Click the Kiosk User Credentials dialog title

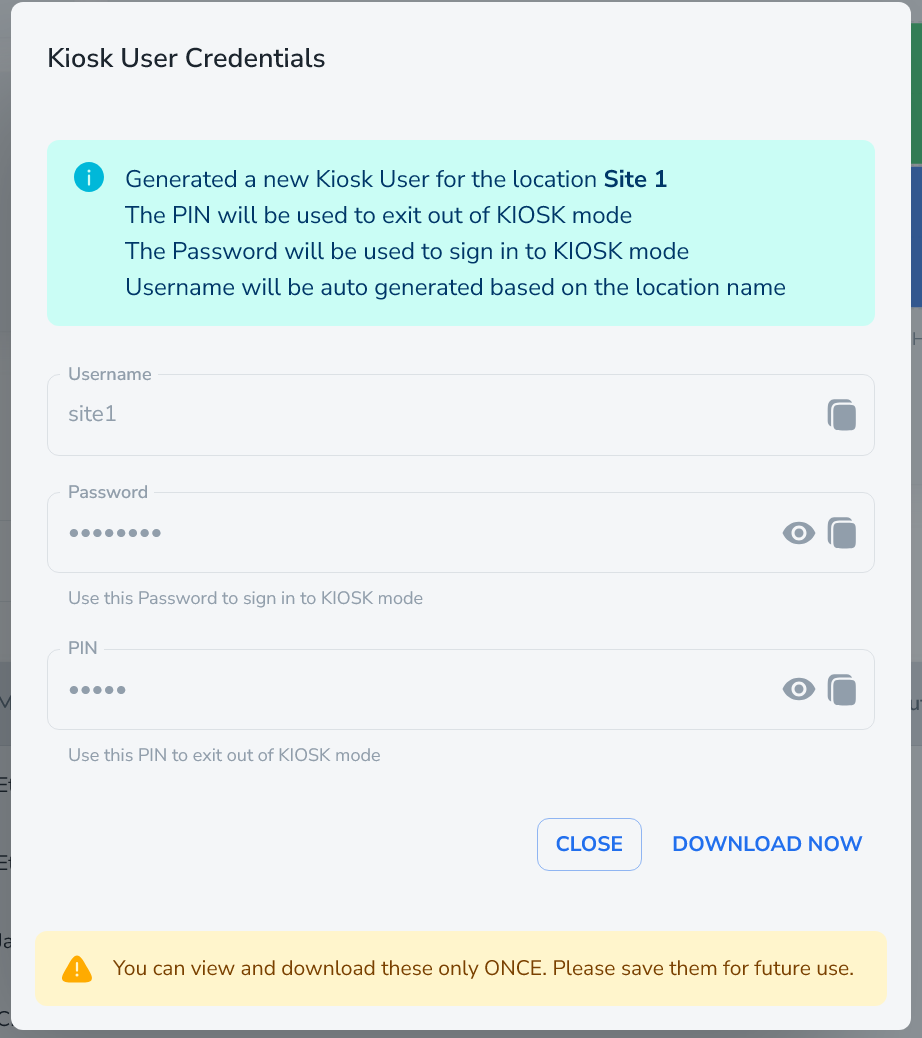click(x=185, y=58)
